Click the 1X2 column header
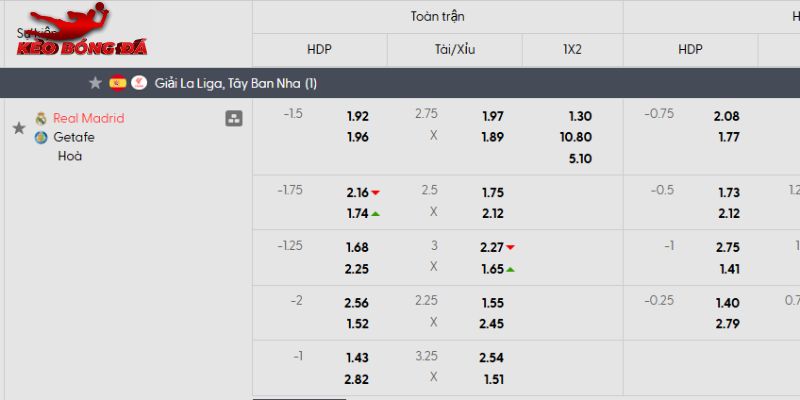Viewport: 800px width, 400px height. pos(572,49)
